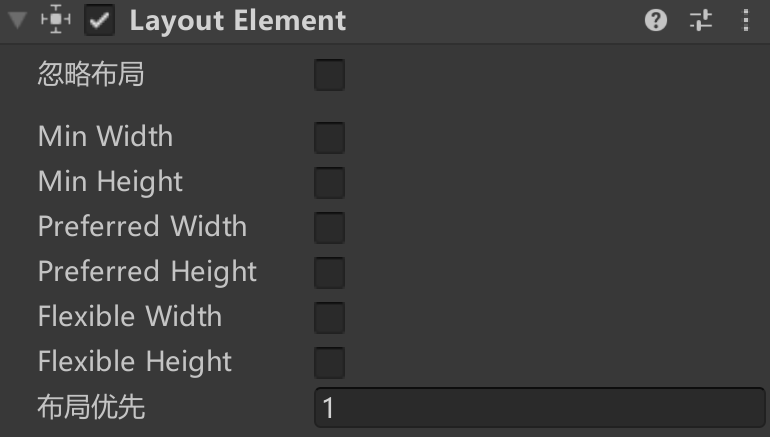
Task: Click the Layout Element component icon
Action: click(55, 20)
